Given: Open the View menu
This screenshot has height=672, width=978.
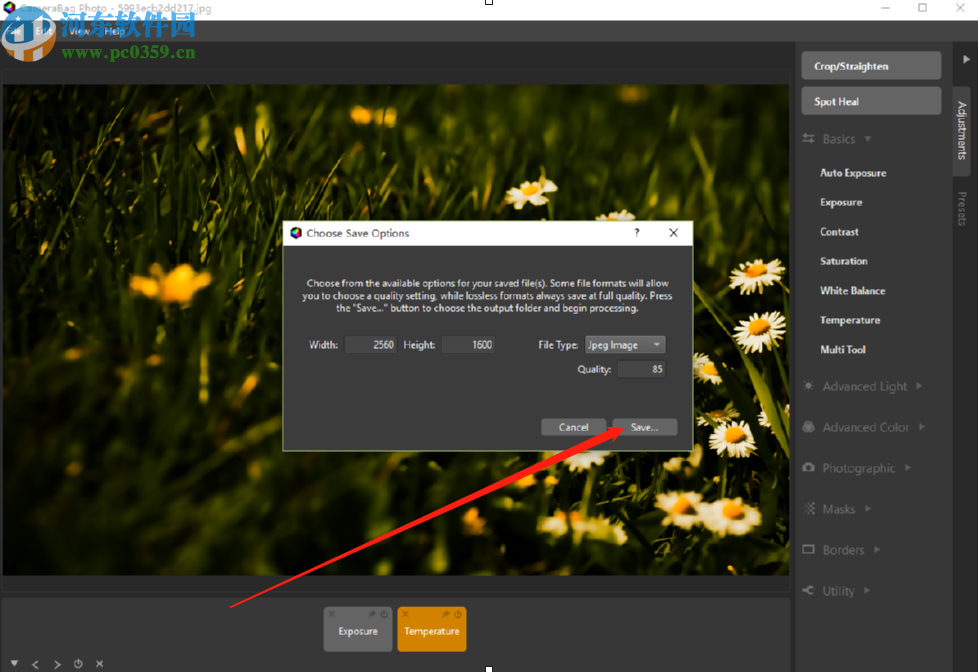Looking at the screenshot, I should click(79, 31).
